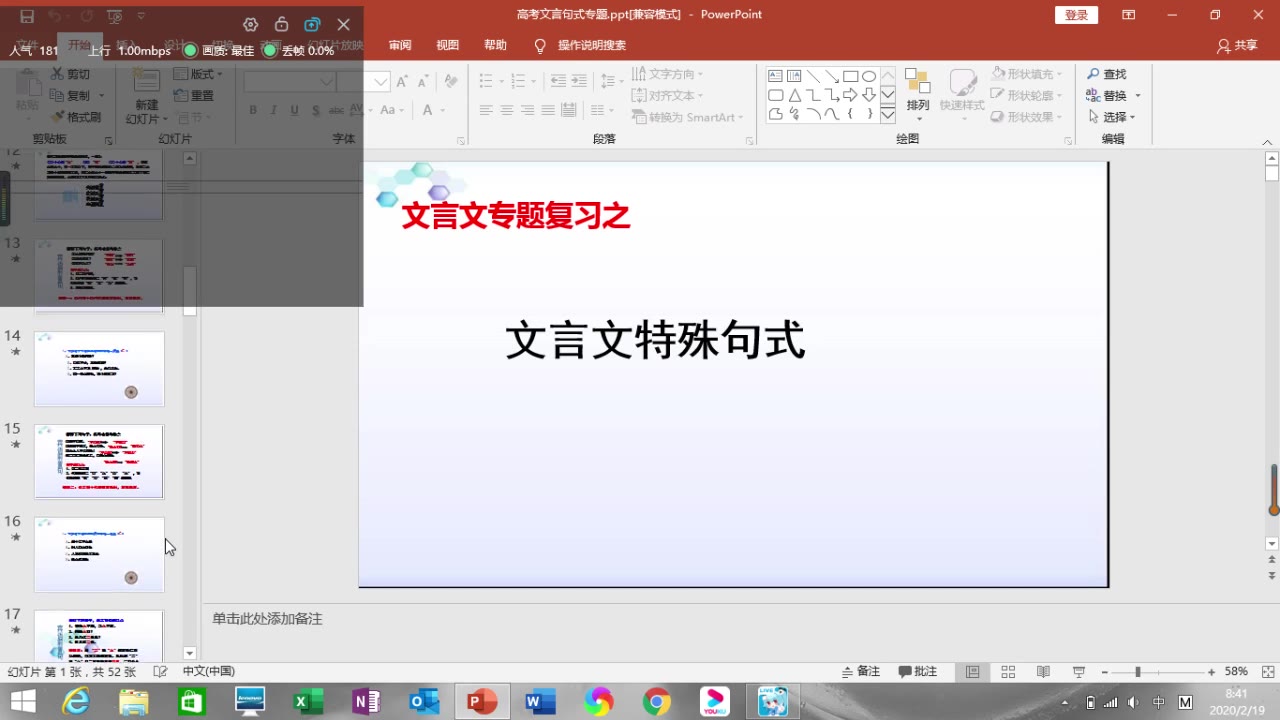The width and height of the screenshot is (1280, 720).
Task: Click the Cut (剪切) button
Action: tap(70, 74)
